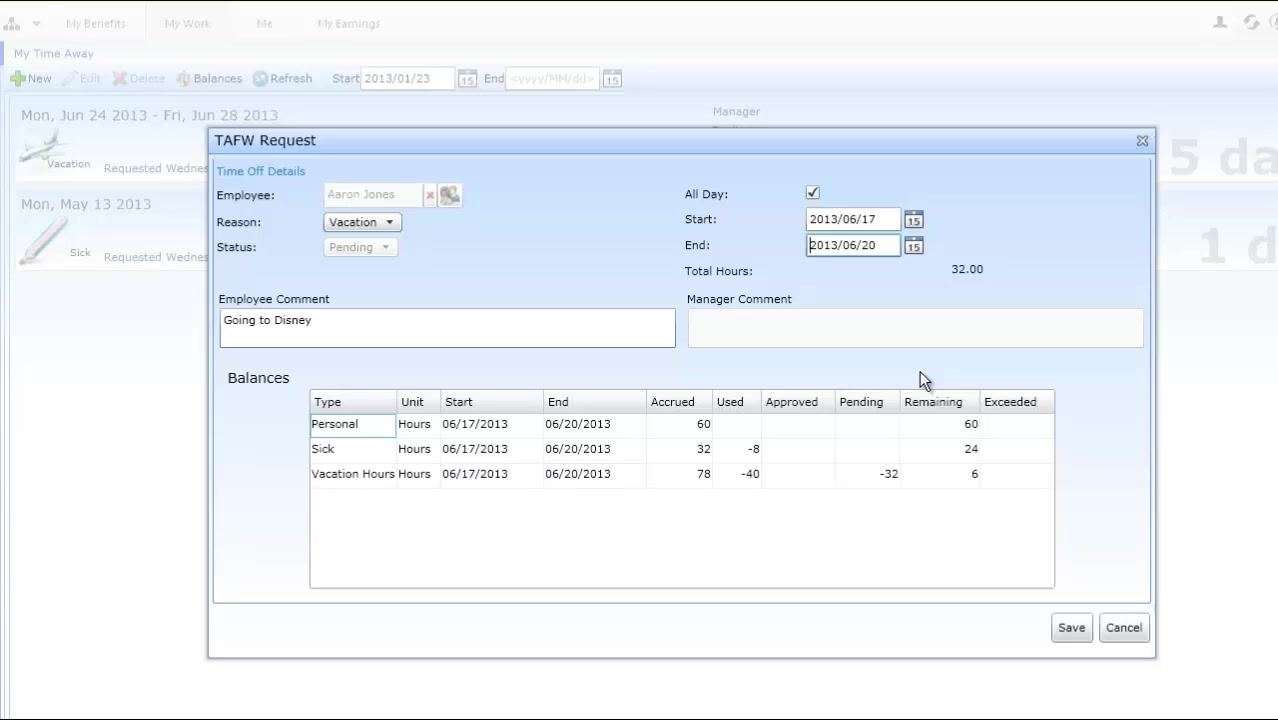Click the user profile icon top right
The image size is (1278, 720).
click(x=1220, y=22)
